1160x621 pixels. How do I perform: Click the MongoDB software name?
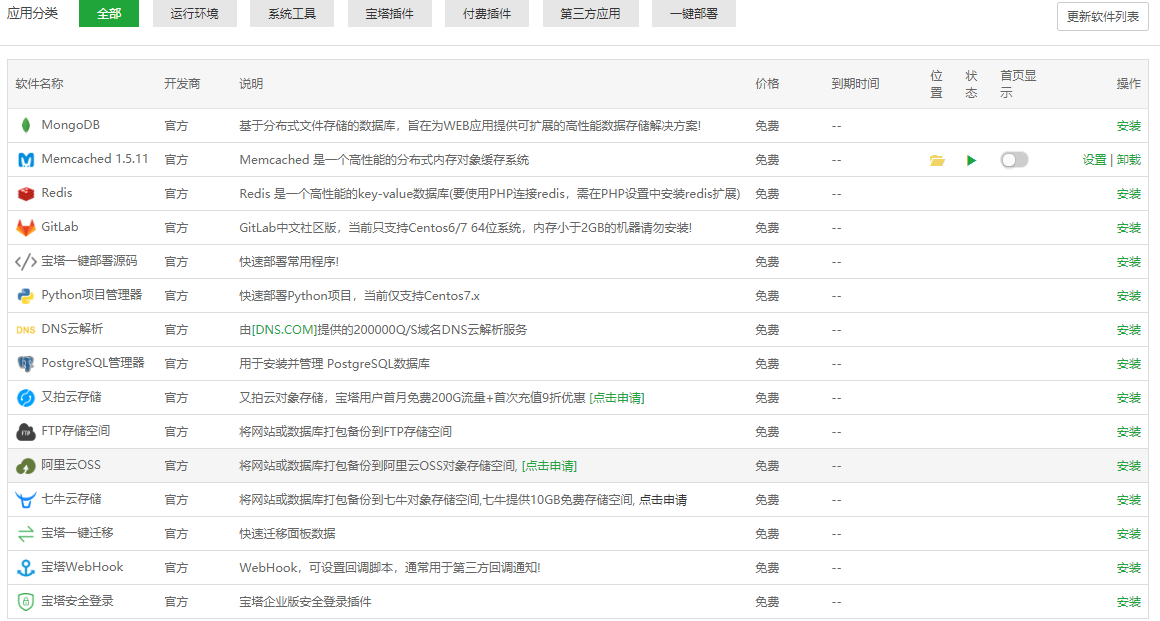pos(70,125)
